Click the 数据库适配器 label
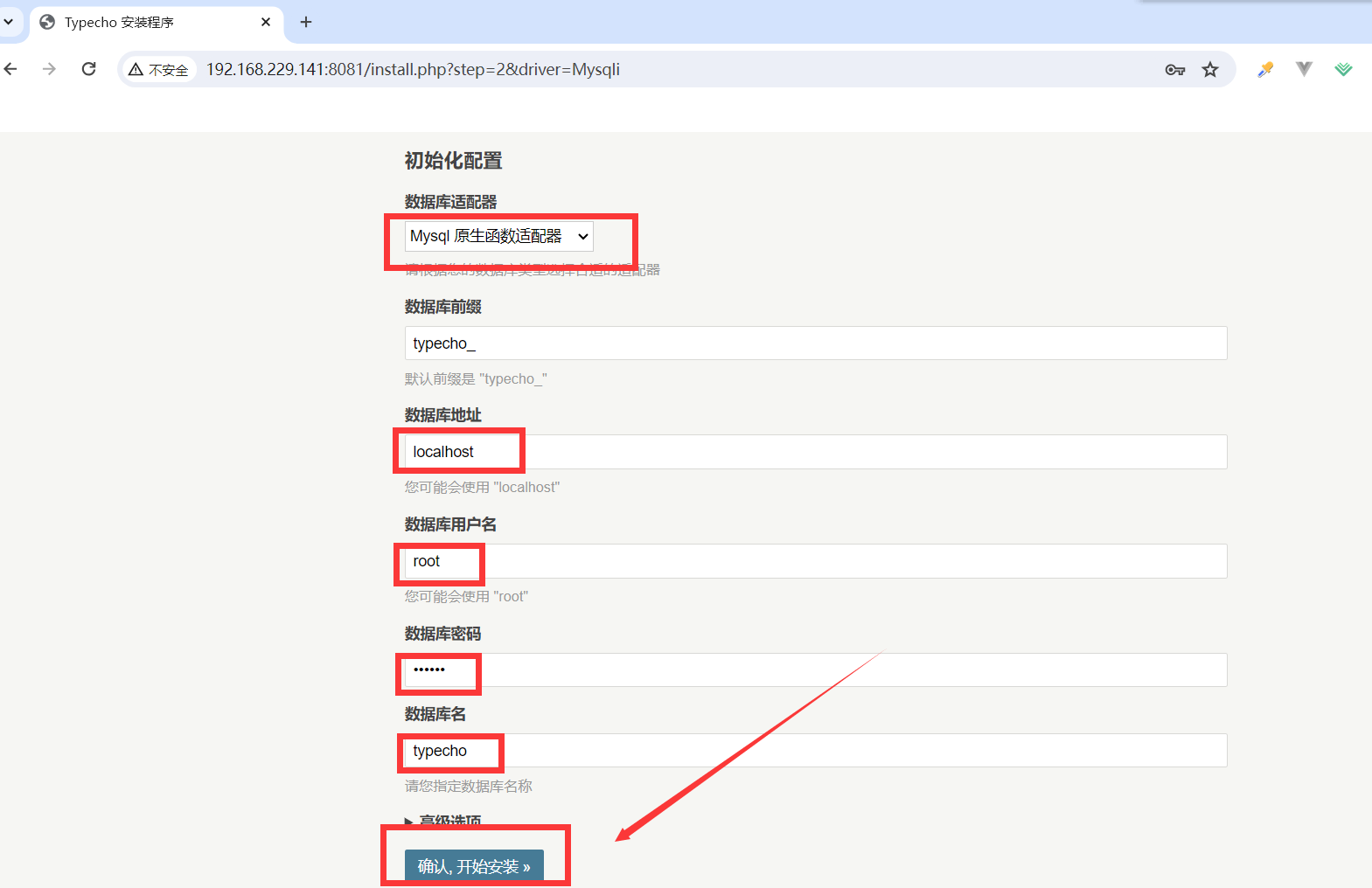 pos(450,202)
